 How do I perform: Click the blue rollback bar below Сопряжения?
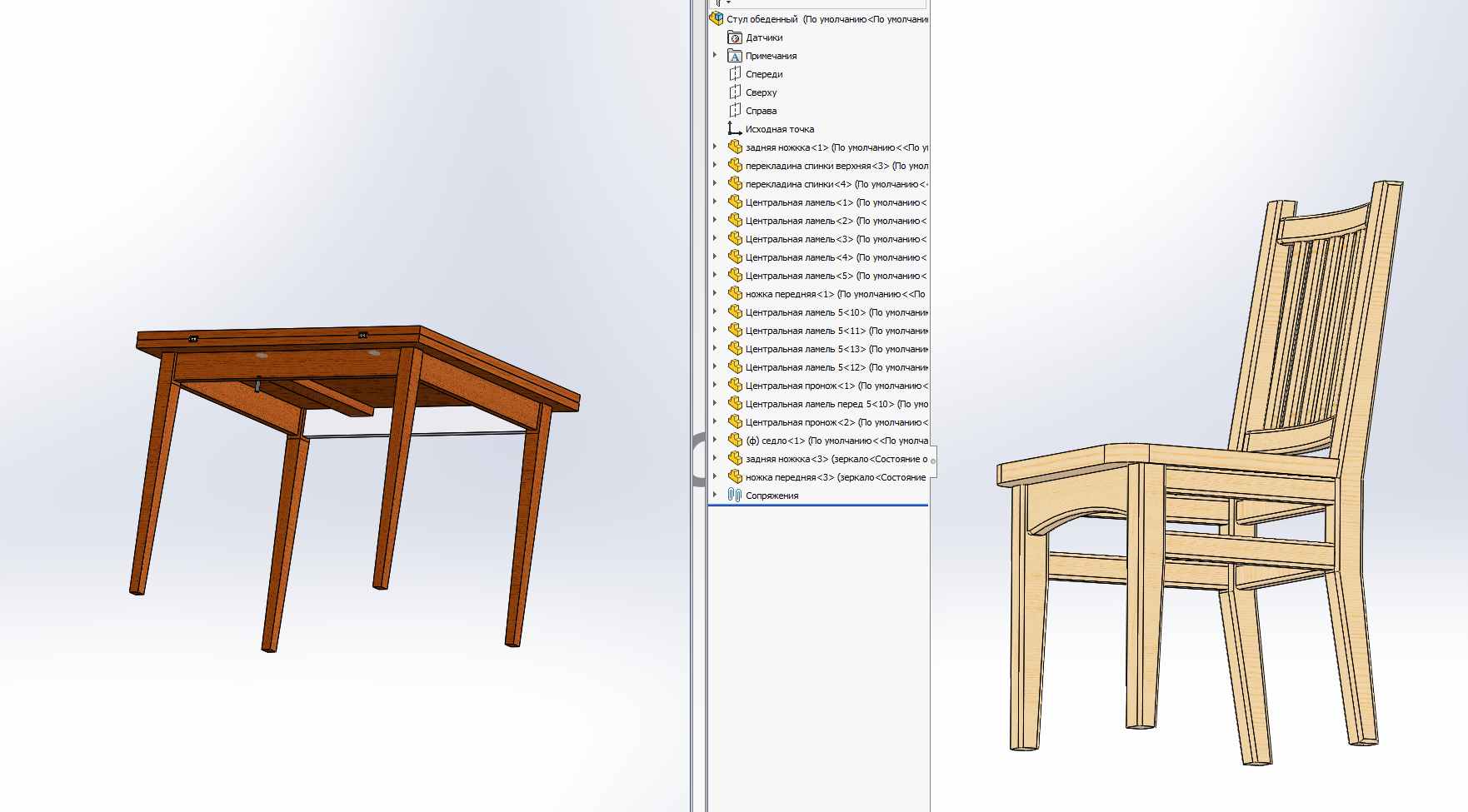tap(818, 505)
